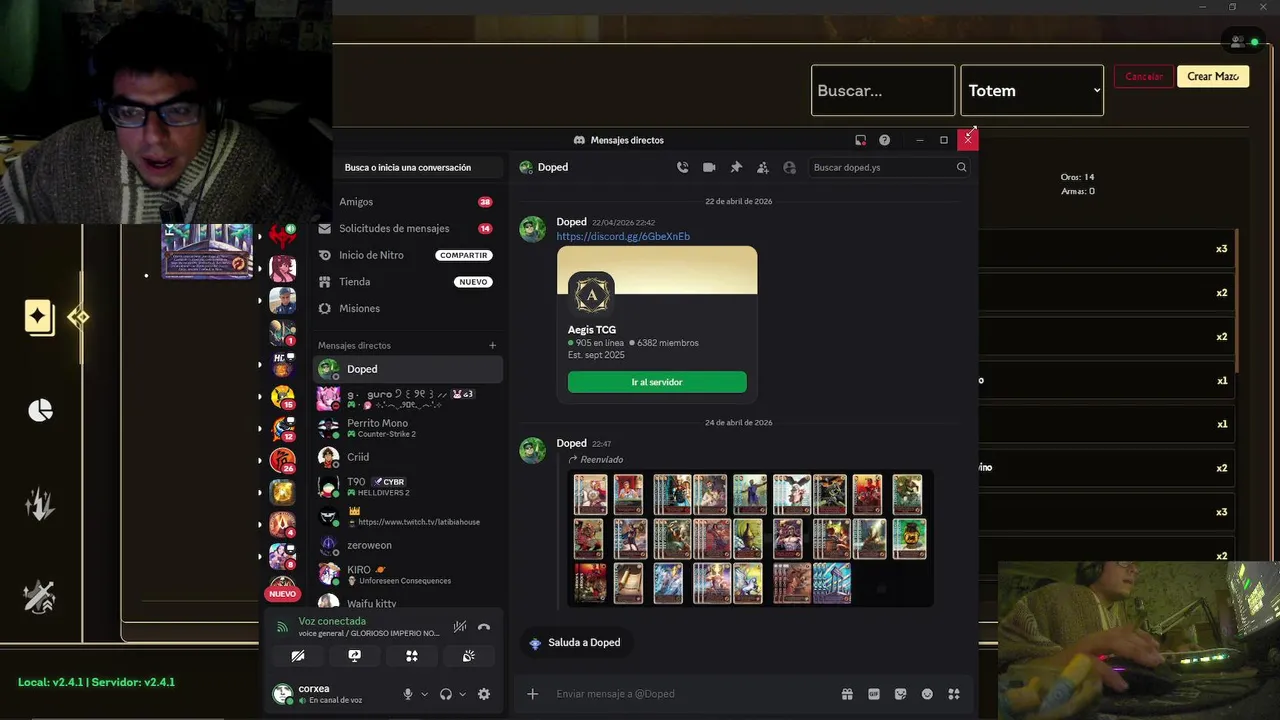This screenshot has height=720, width=1280.
Task: Open the discord.gg/6GbeXnEb invite link
Action: 623,236
